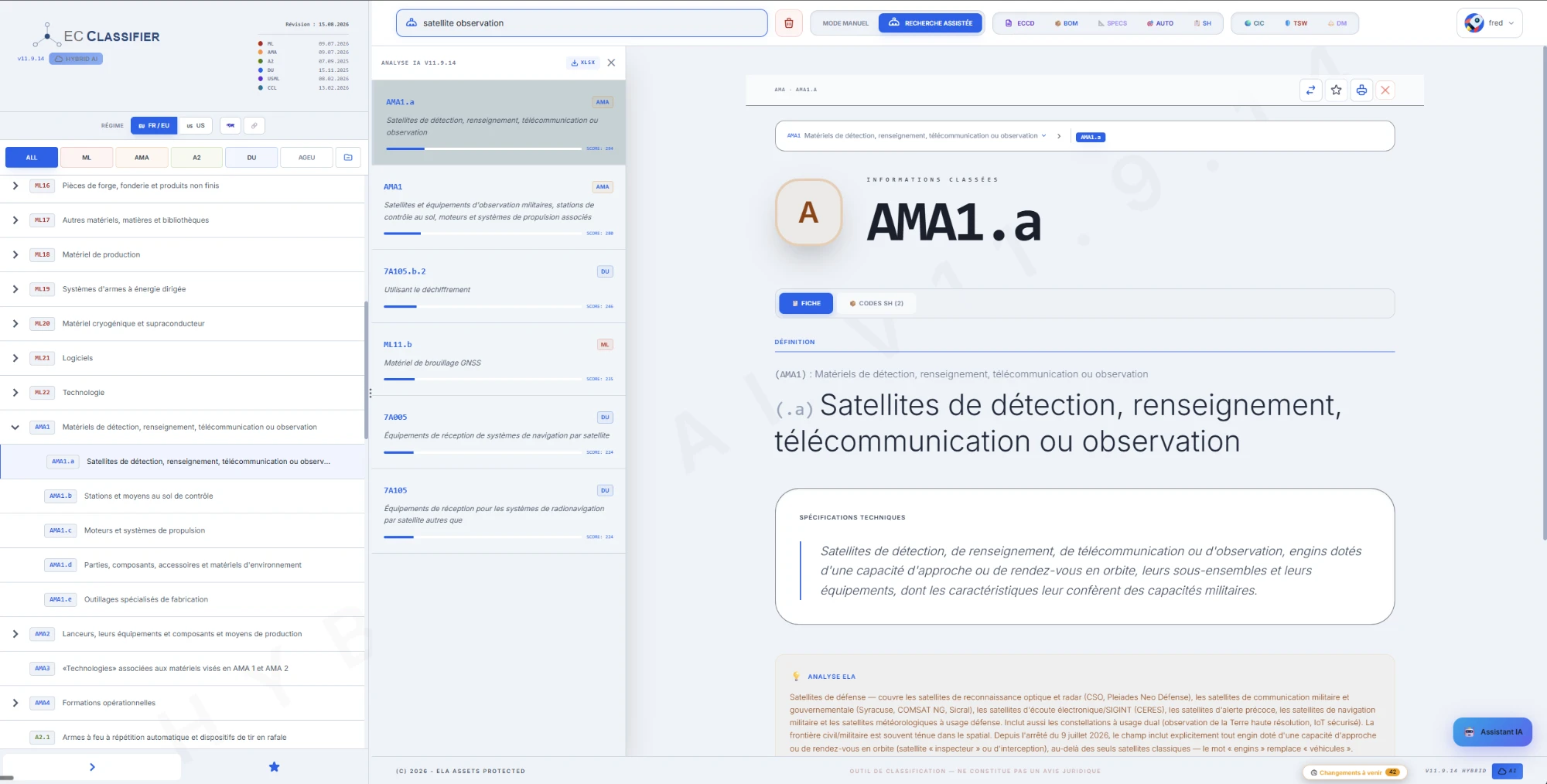Click the link icon beside the Régime selector
Viewport: 1547px width, 784px height.
[254, 125]
